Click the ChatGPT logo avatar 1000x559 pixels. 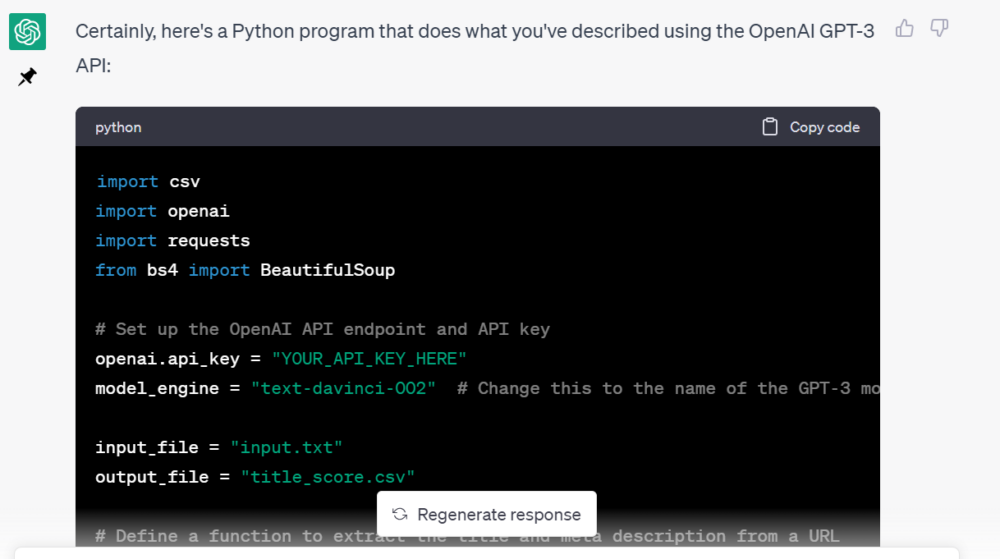[x=28, y=33]
